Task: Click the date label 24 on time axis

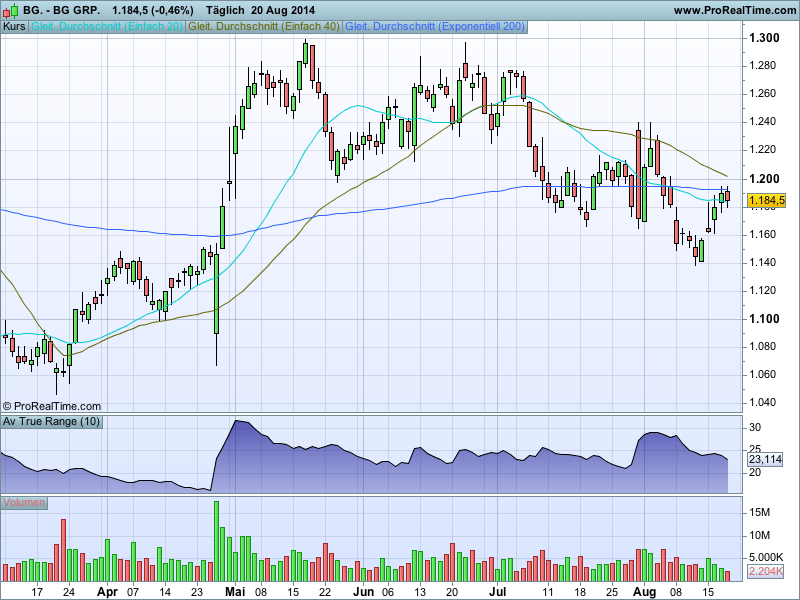Action: [x=68, y=592]
